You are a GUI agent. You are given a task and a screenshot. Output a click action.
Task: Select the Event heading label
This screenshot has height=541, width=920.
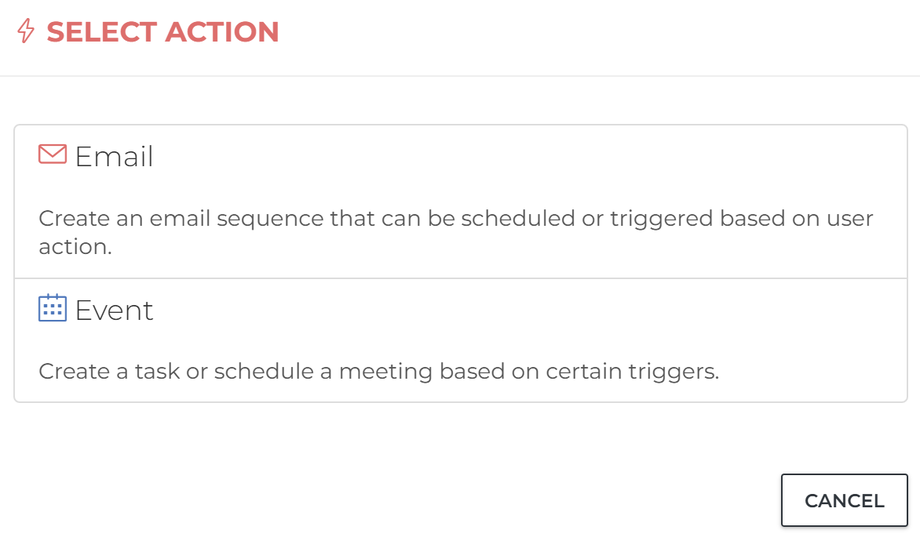click(x=114, y=310)
